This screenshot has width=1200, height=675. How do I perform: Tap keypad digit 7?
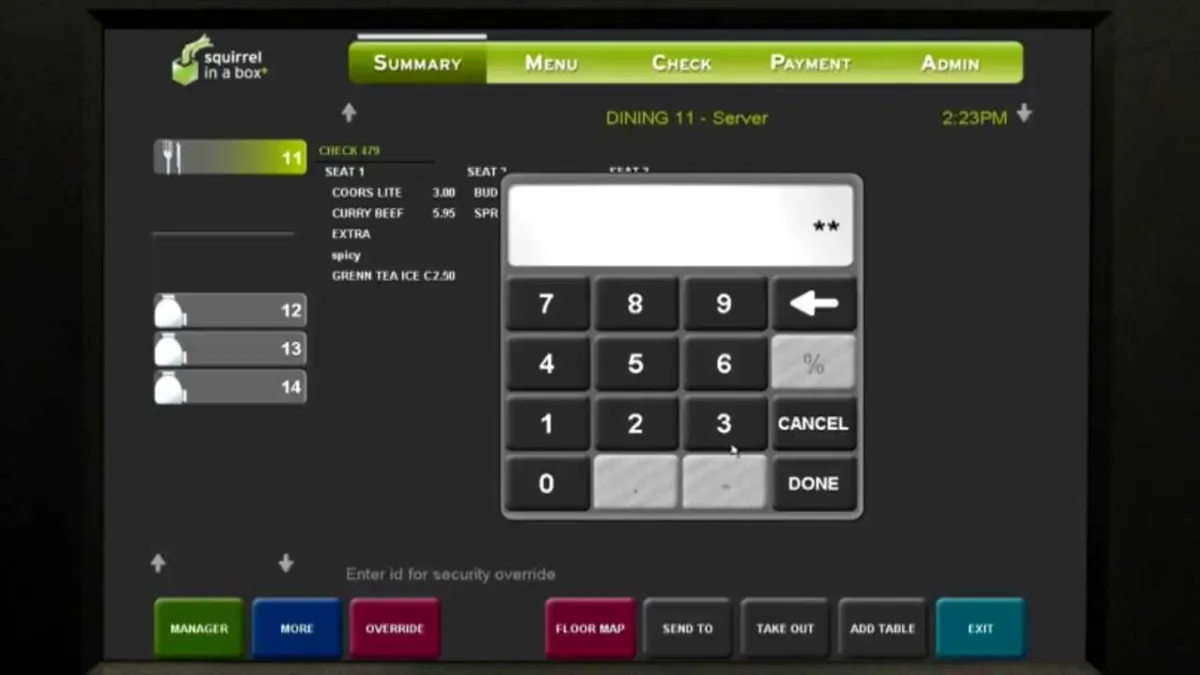point(547,304)
